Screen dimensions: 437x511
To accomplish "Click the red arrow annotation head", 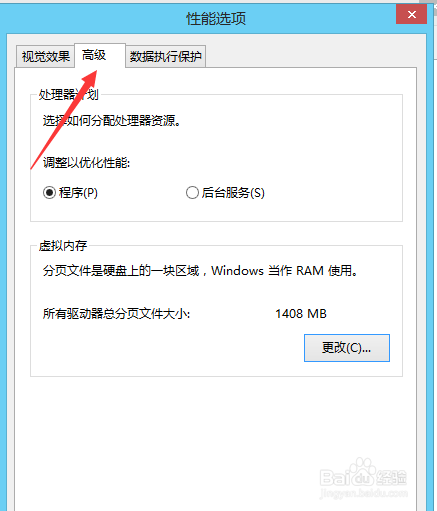I will (89, 77).
